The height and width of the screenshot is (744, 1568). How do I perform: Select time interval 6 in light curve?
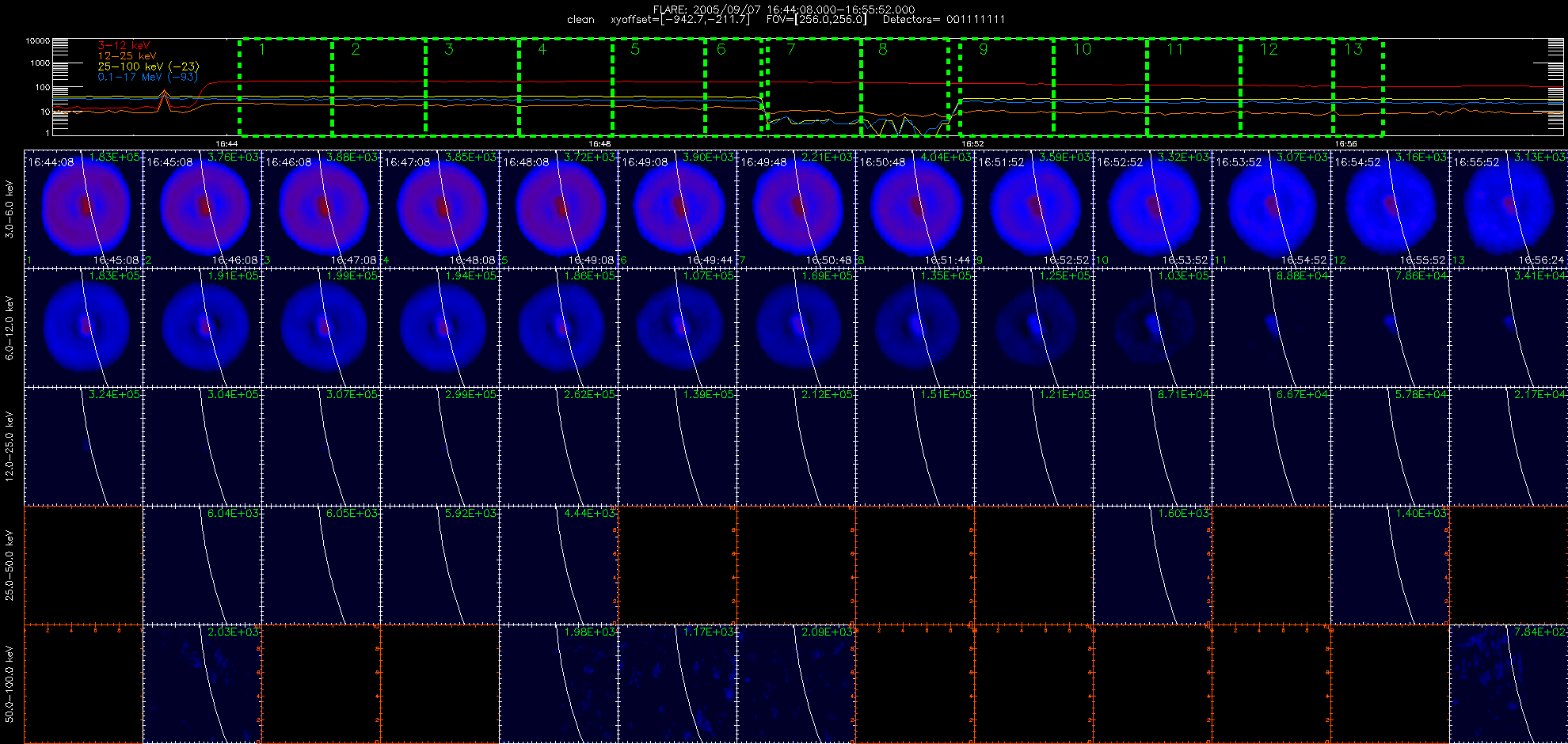[733, 87]
